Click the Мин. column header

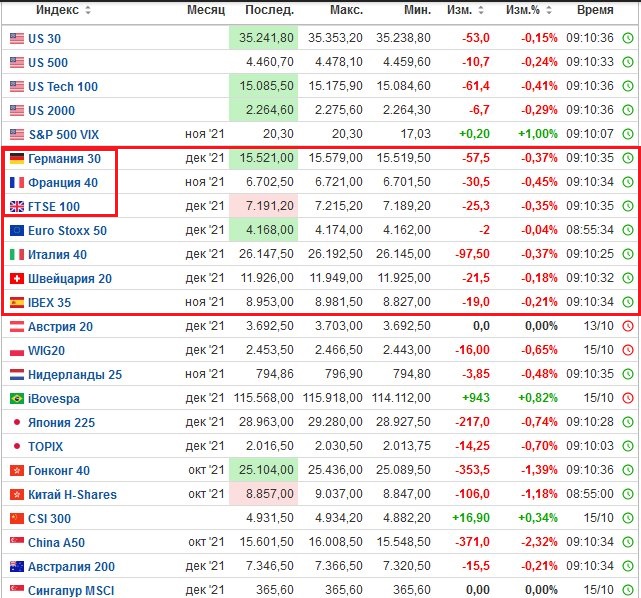pyautogui.click(x=417, y=10)
